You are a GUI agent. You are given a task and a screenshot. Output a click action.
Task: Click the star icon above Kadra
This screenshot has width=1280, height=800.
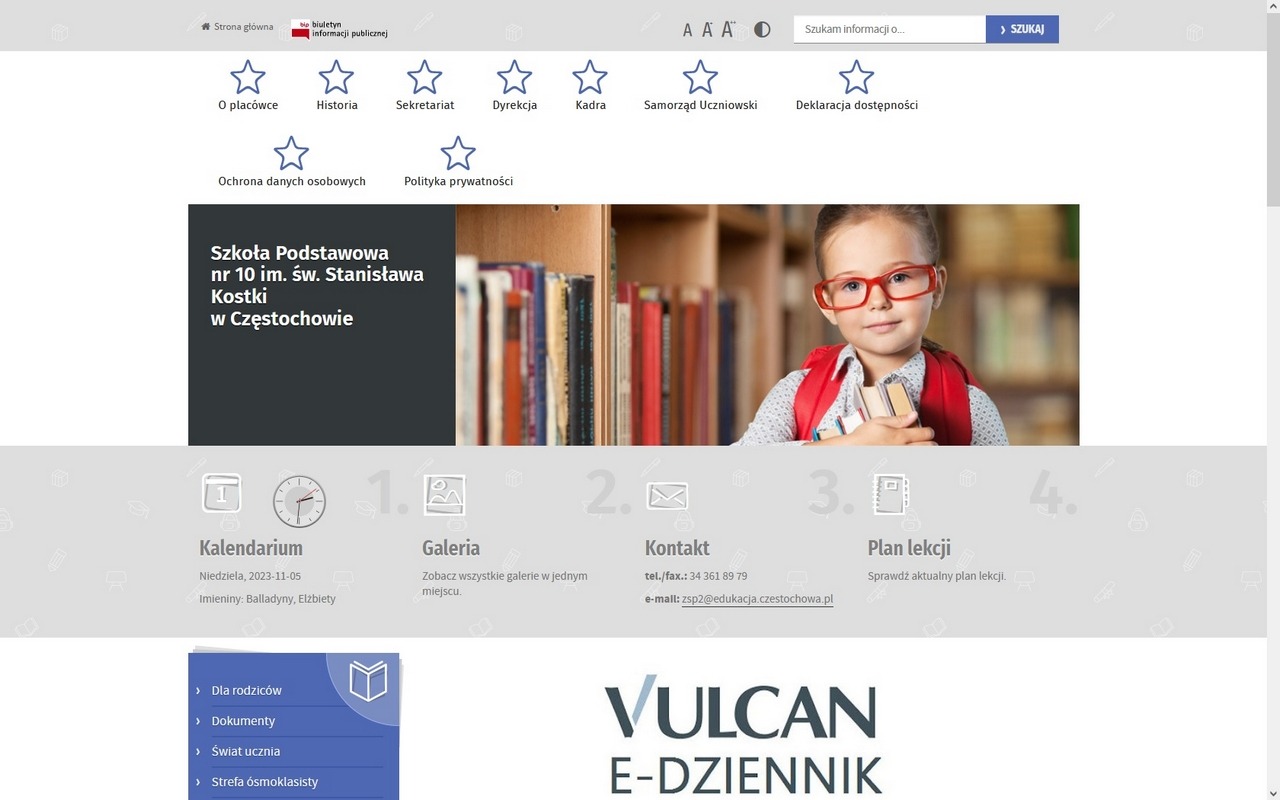click(590, 77)
